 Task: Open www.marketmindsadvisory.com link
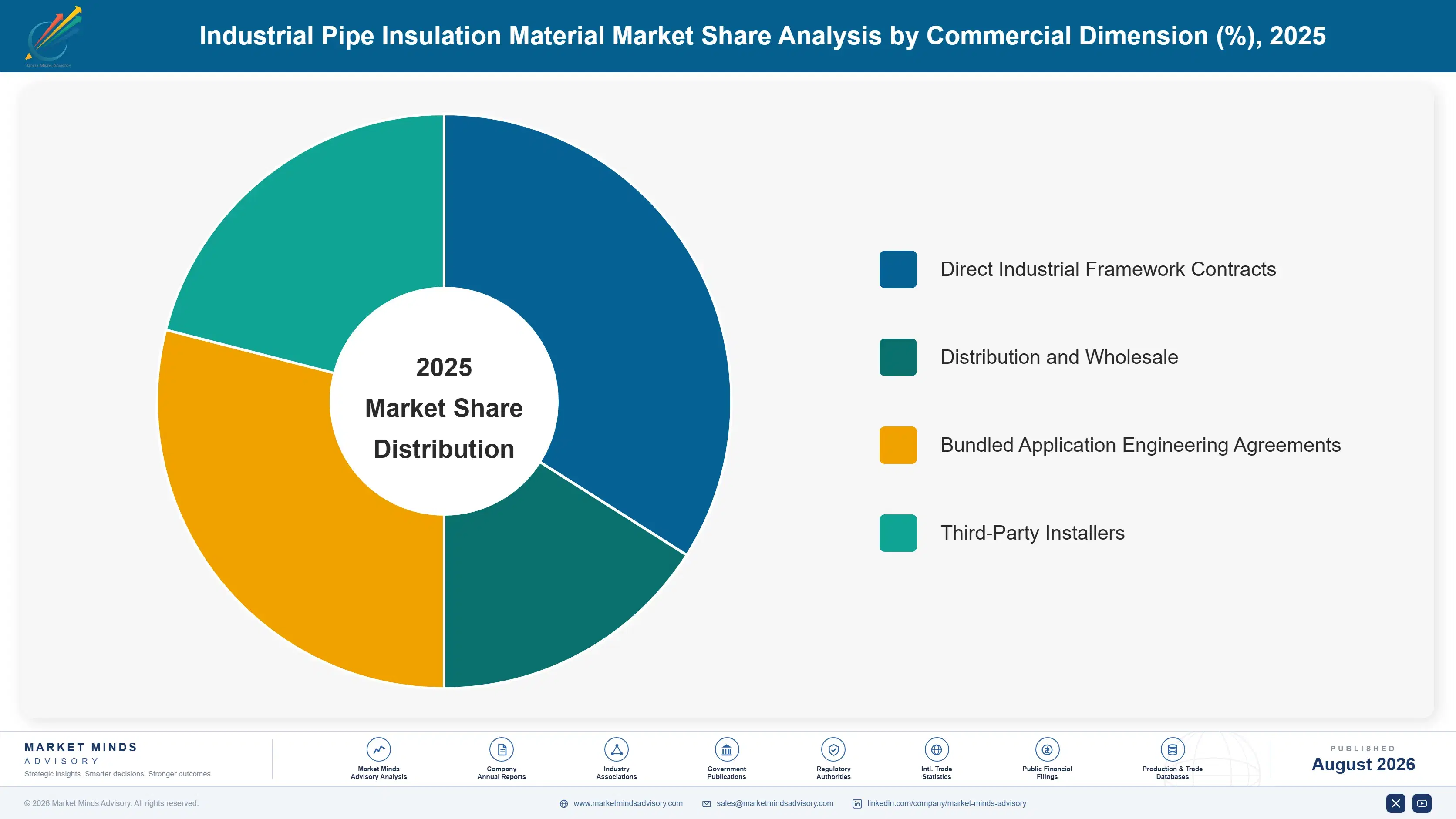click(628, 803)
